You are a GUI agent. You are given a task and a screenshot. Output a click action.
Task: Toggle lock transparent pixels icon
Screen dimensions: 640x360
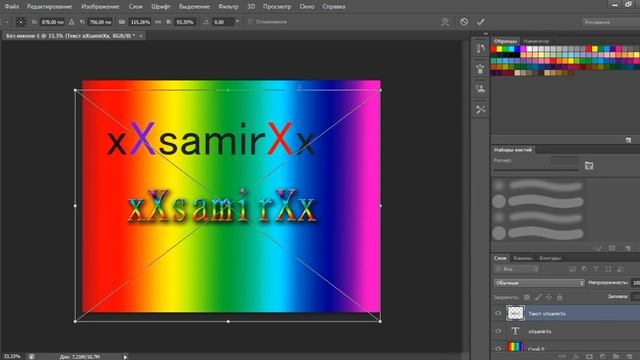tap(527, 297)
